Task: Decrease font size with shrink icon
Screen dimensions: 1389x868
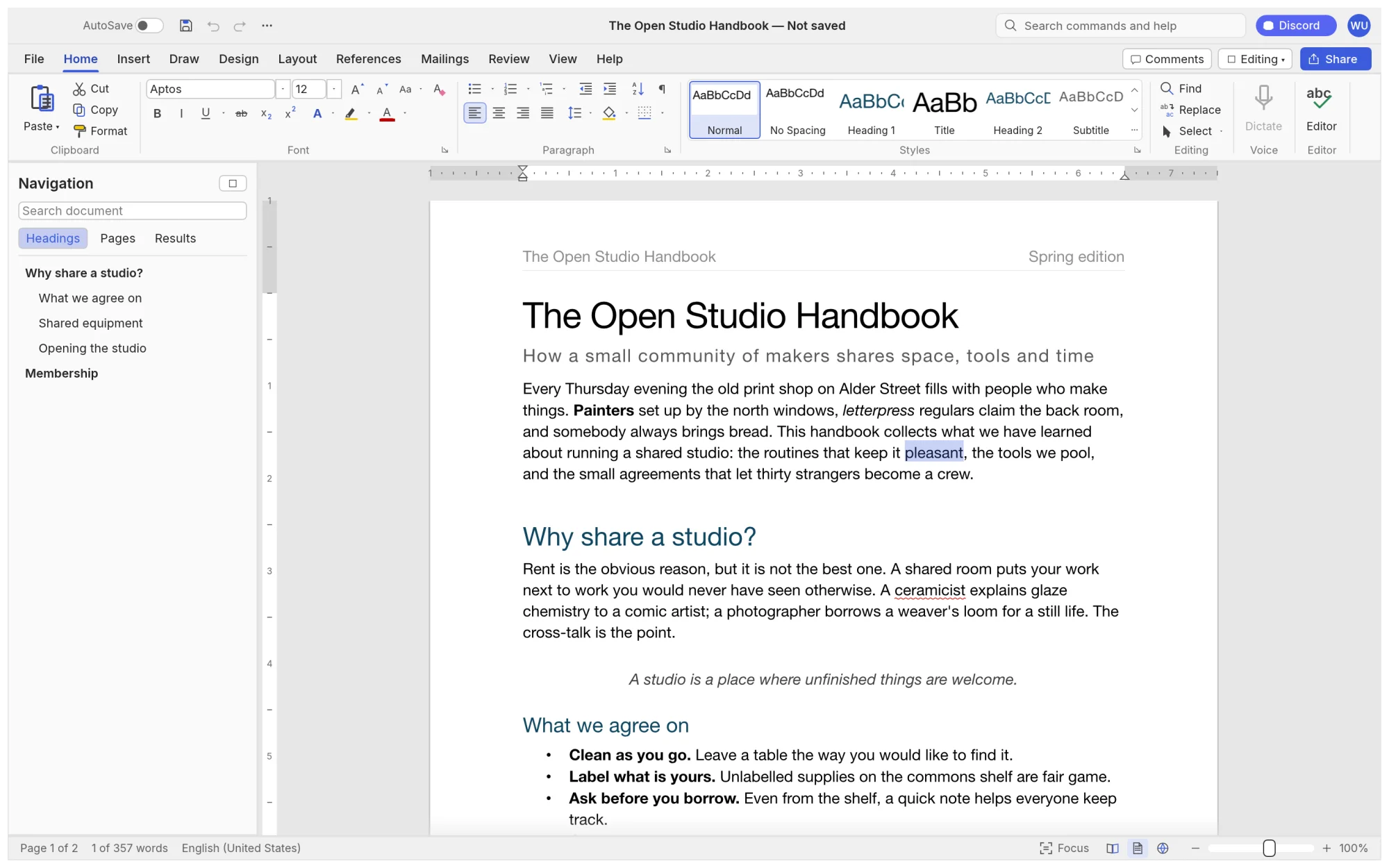Action: (381, 89)
